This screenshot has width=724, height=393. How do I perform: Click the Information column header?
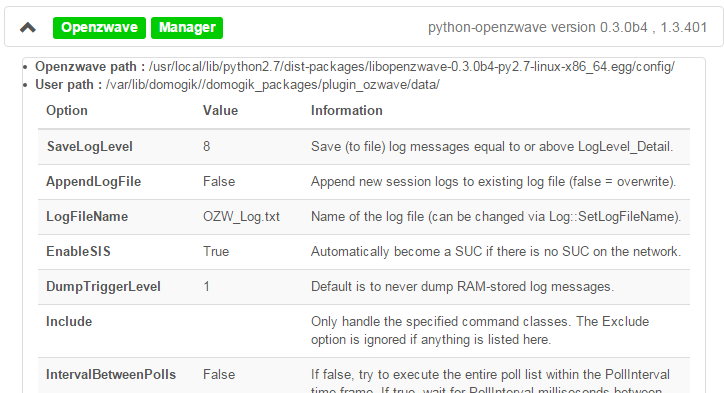pyautogui.click(x=347, y=110)
